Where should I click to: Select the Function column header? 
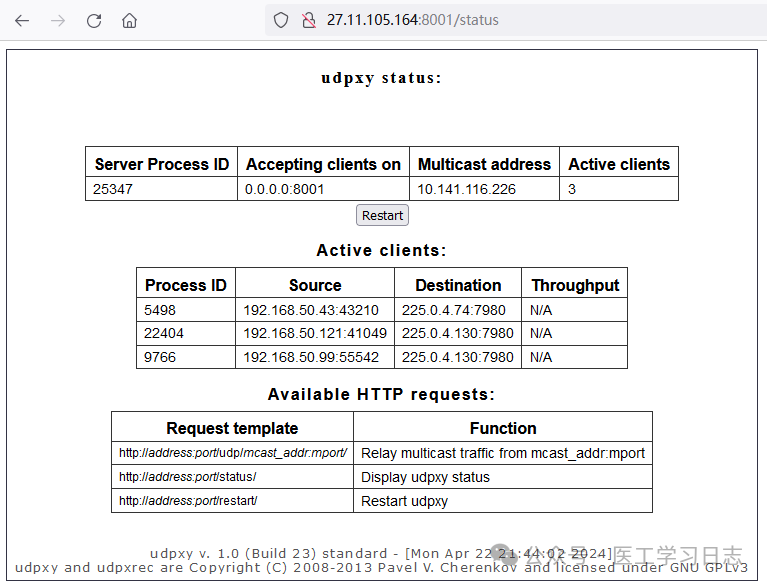coord(503,428)
